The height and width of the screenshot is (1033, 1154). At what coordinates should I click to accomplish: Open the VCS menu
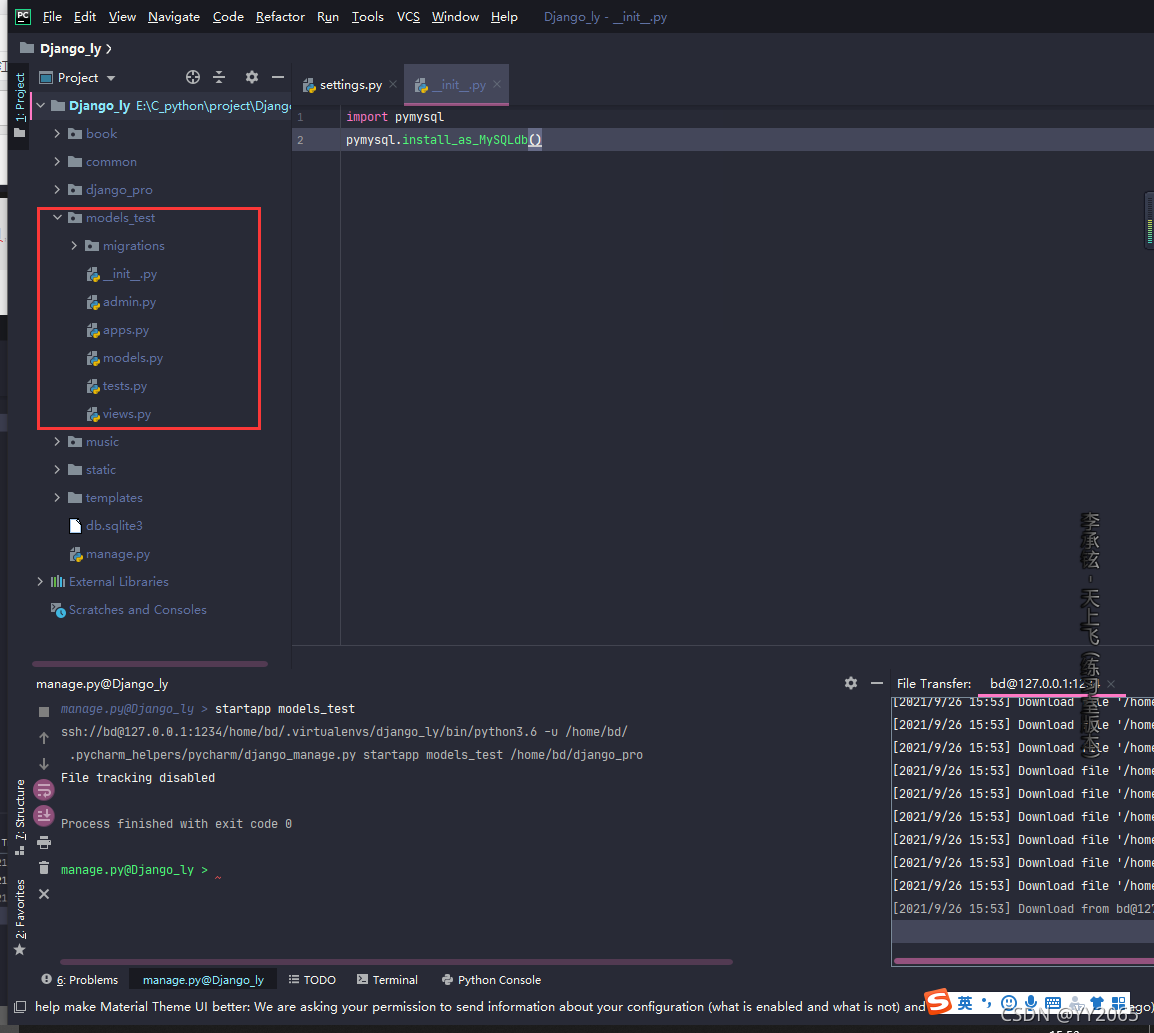point(408,16)
